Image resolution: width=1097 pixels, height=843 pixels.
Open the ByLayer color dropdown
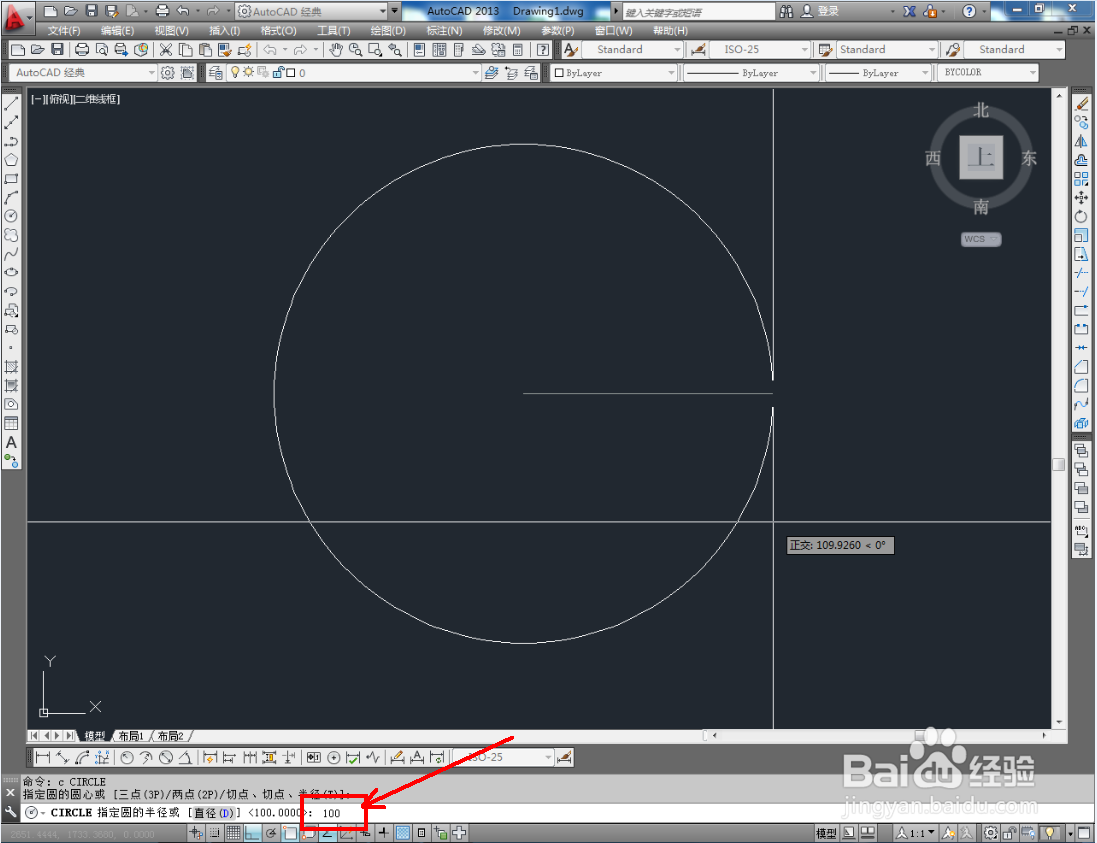coord(614,73)
